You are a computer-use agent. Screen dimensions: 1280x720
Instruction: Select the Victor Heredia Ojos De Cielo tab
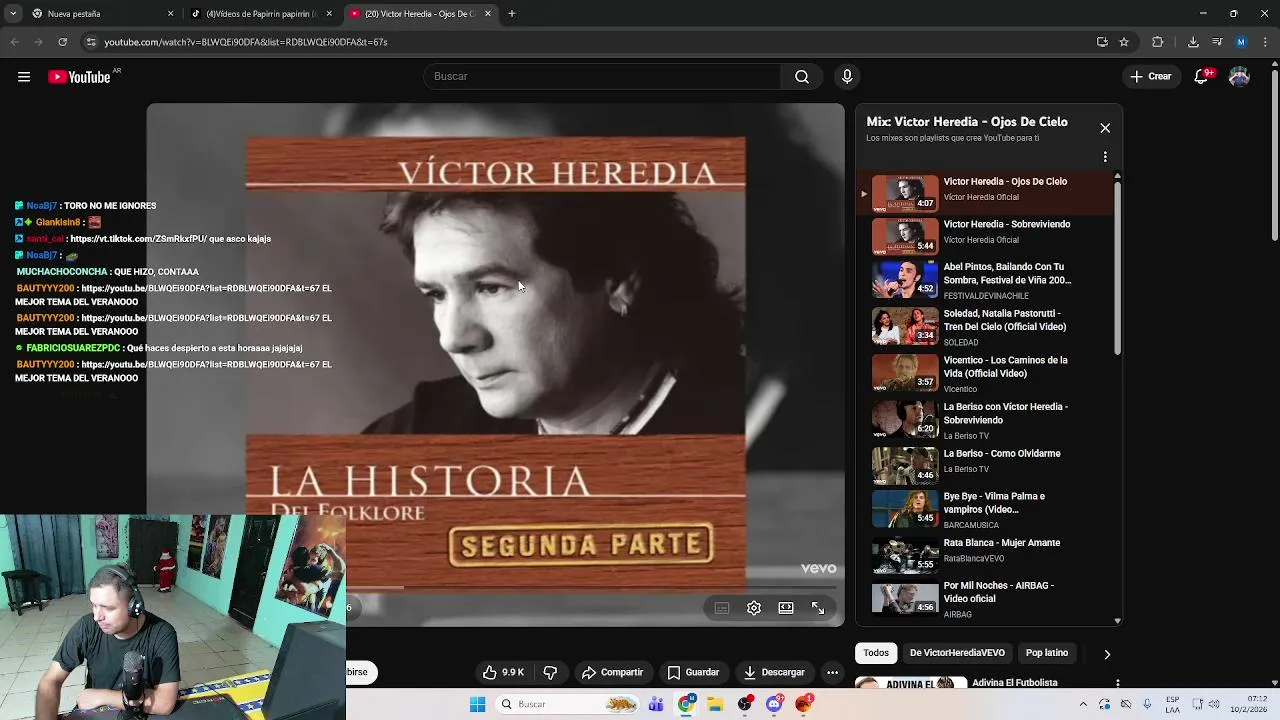tap(420, 14)
